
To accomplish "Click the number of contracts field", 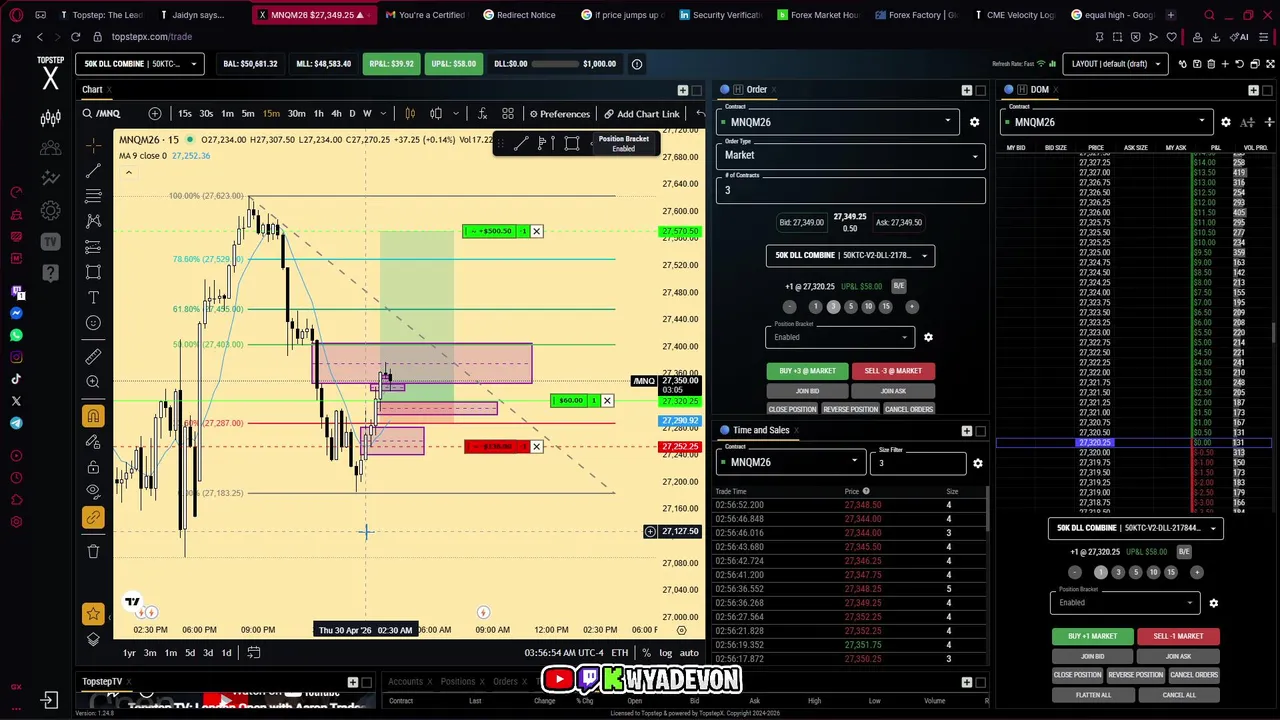I will [x=850, y=189].
